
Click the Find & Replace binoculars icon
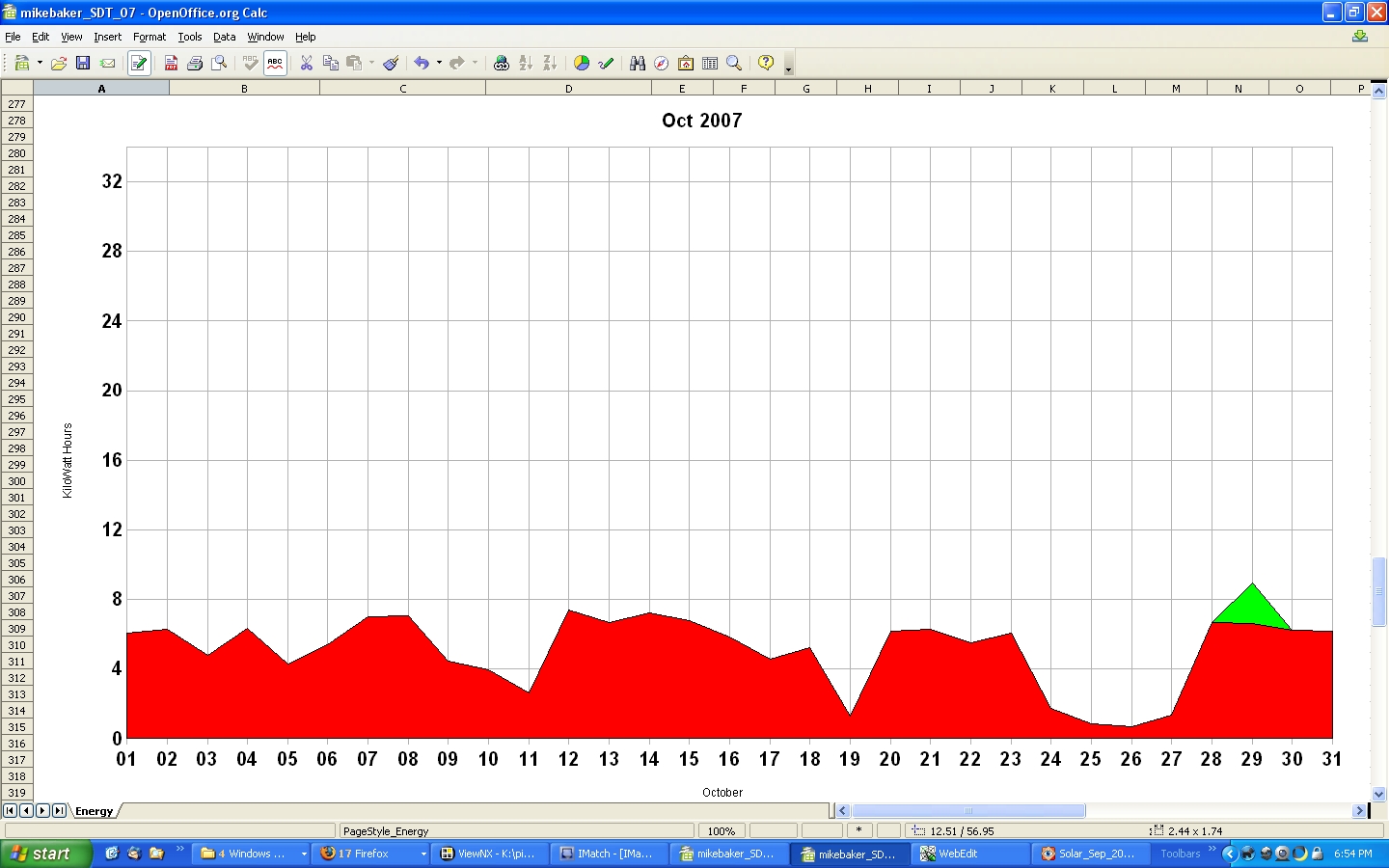pyautogui.click(x=637, y=63)
